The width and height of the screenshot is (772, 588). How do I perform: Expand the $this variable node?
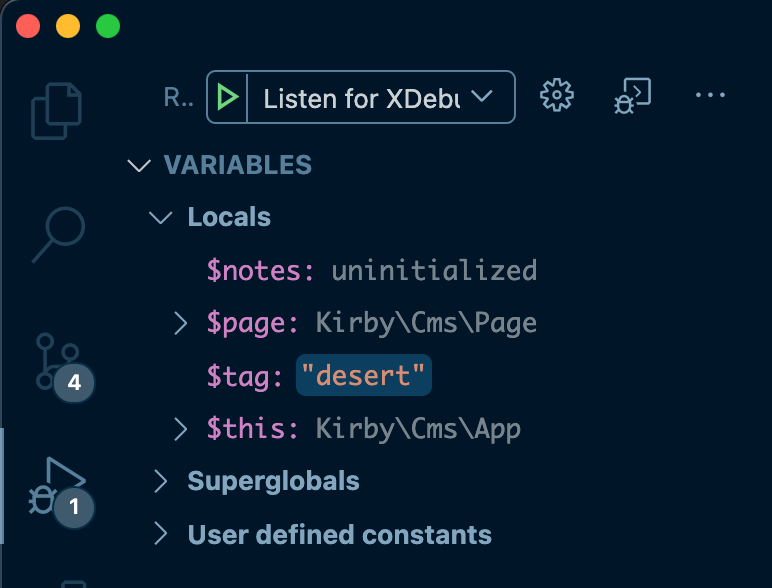[181, 429]
